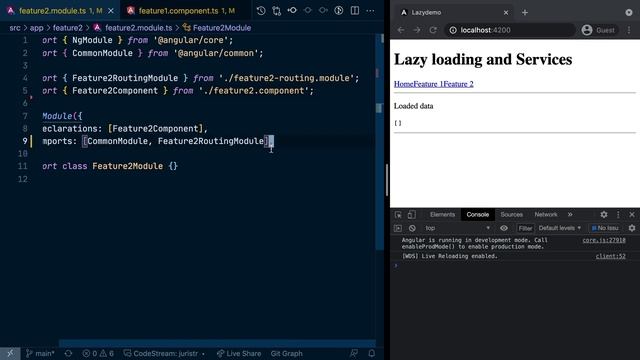
Task: Switch to feature2.module.ts editor tab
Action: tap(60, 11)
